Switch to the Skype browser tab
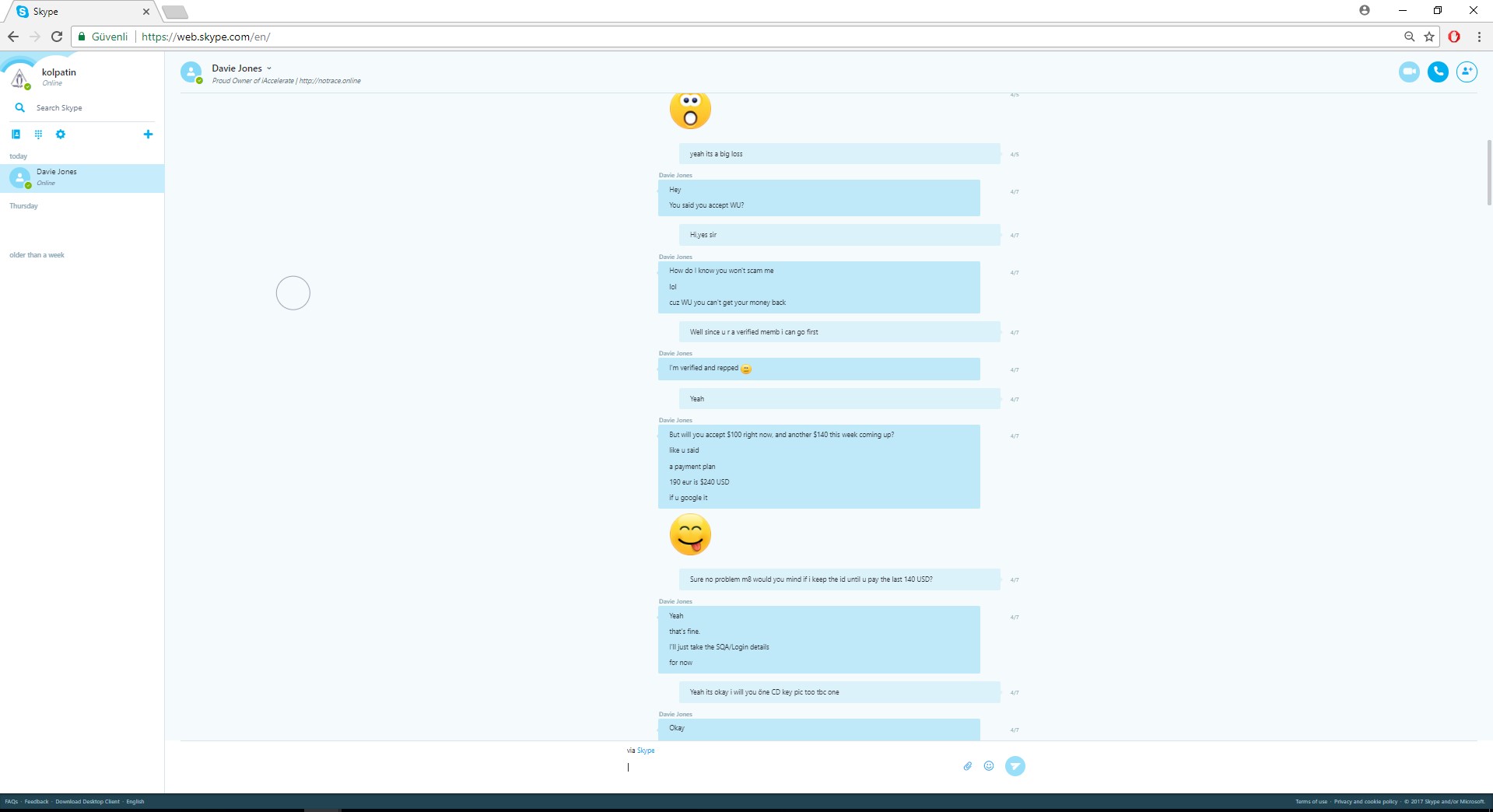 [x=82, y=12]
